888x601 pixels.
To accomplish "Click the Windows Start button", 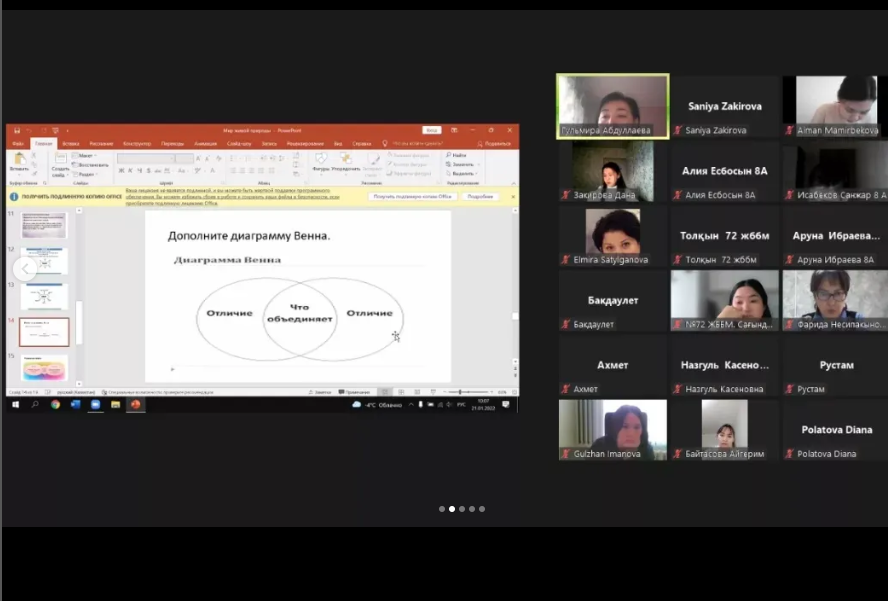I will pyautogui.click(x=14, y=405).
